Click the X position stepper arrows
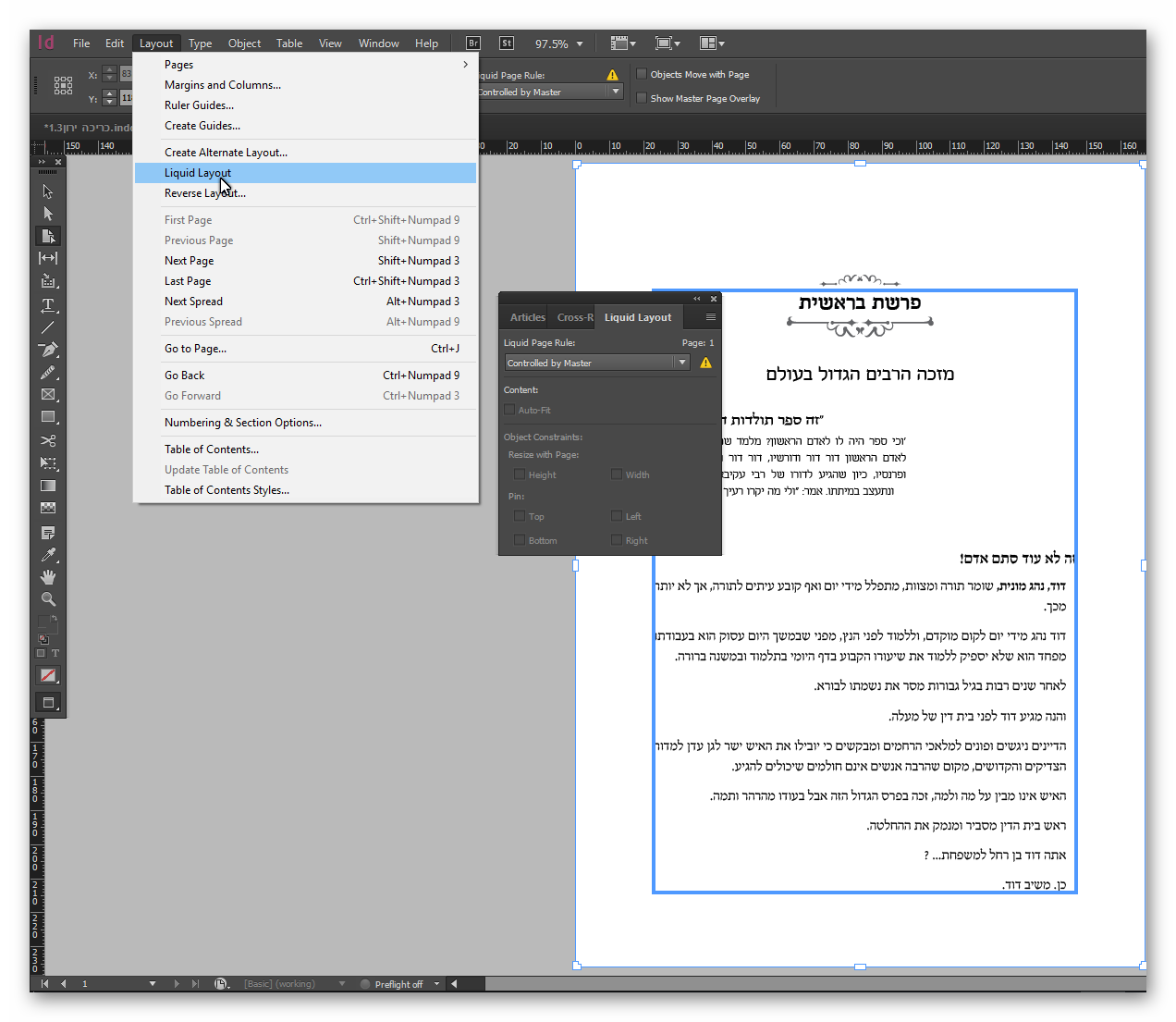 [x=109, y=74]
